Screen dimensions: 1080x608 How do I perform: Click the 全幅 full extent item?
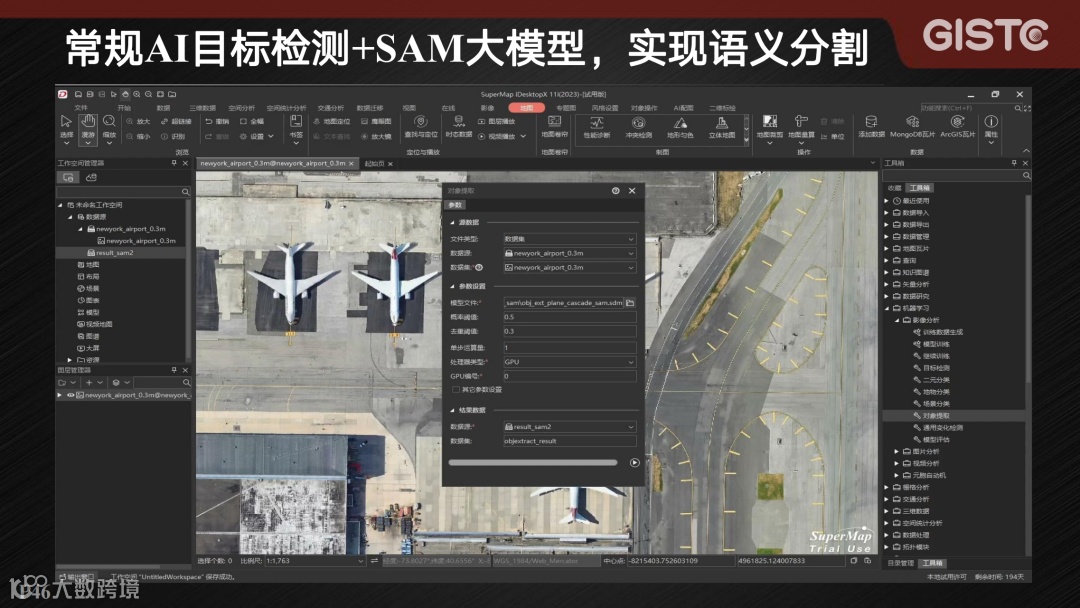click(252, 121)
